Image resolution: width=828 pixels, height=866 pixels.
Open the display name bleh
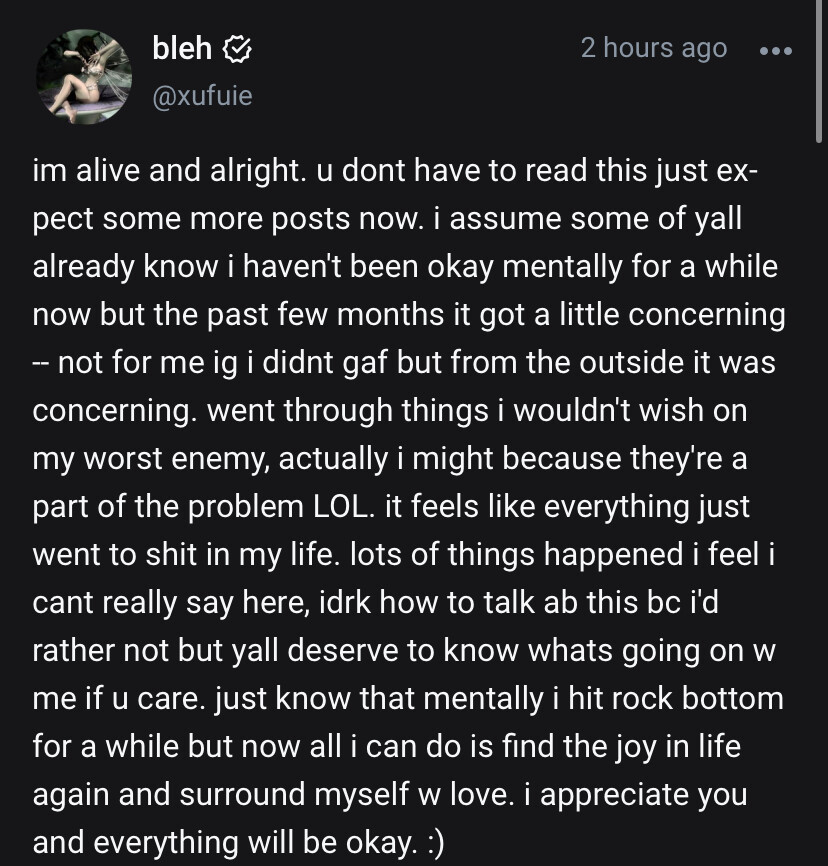coord(182,48)
